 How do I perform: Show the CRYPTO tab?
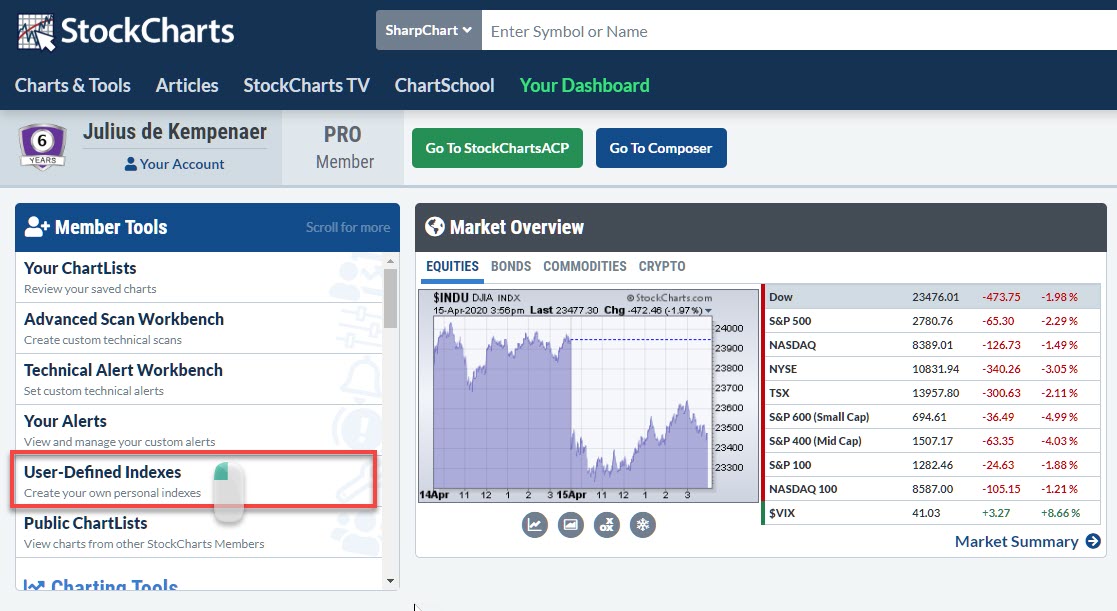pos(662,266)
